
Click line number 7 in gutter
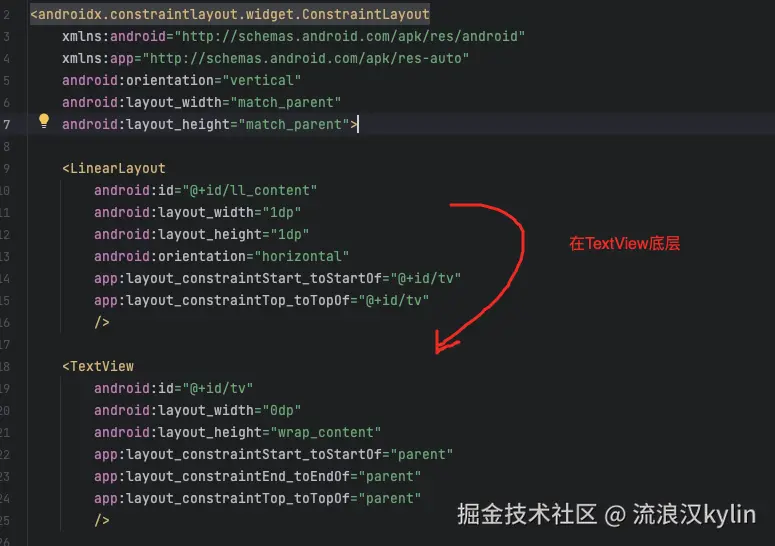(6, 124)
